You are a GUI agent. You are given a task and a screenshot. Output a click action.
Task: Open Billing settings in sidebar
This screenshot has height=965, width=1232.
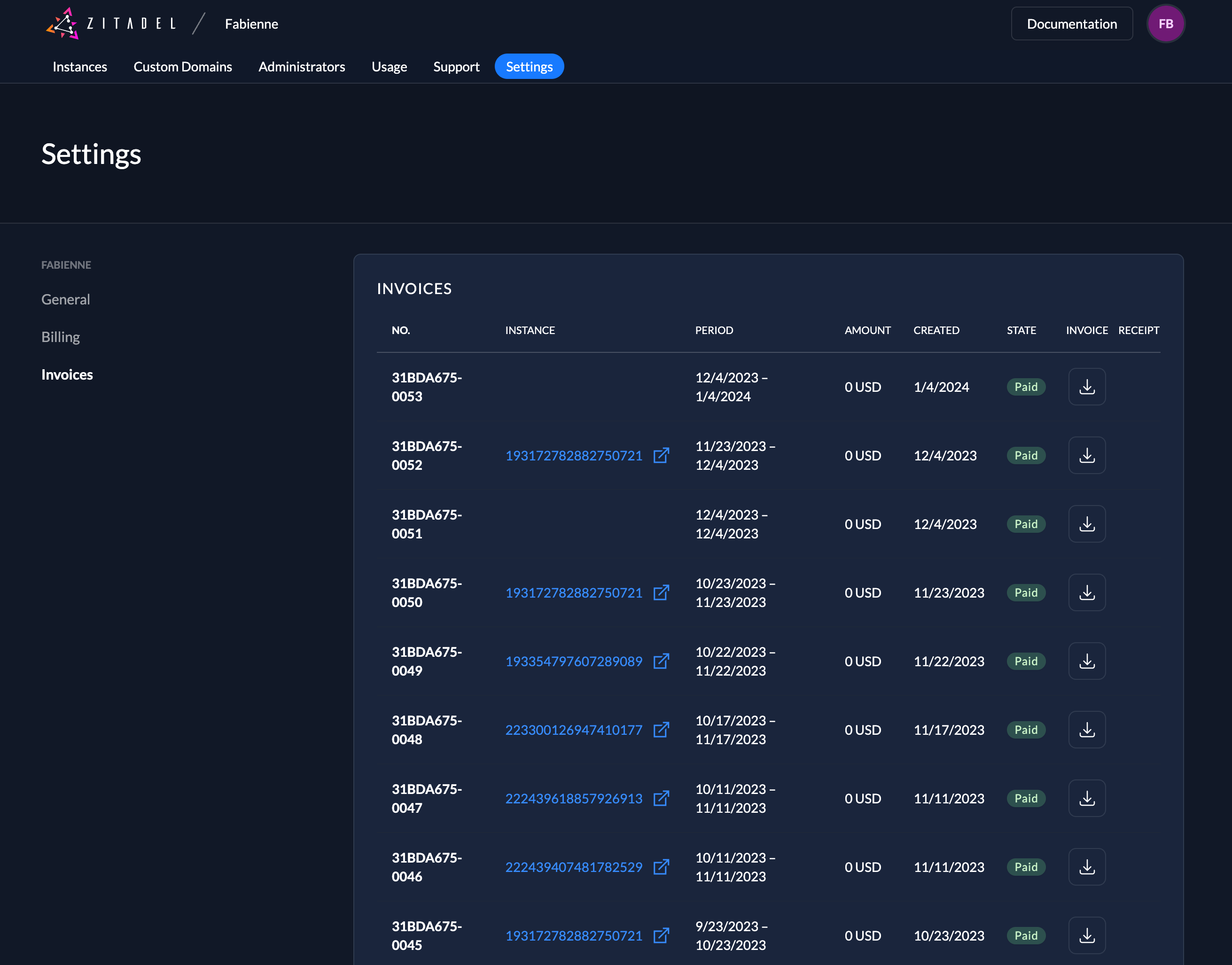click(61, 337)
